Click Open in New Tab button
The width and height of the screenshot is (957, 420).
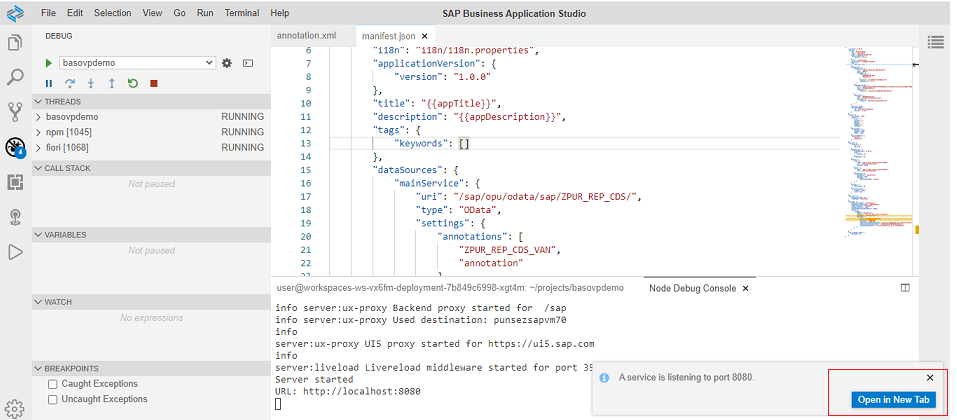[894, 400]
